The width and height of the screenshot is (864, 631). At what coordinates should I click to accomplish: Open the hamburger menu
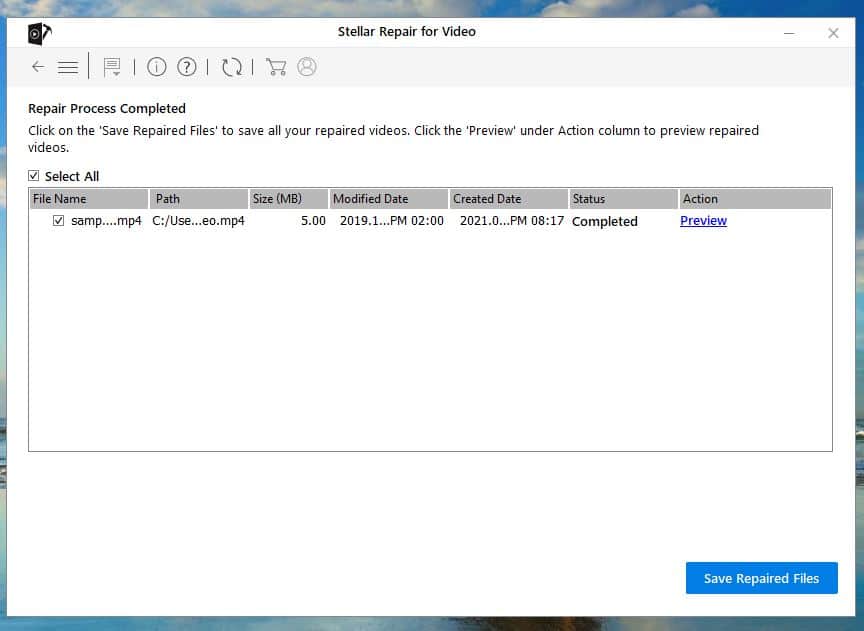(x=68, y=67)
